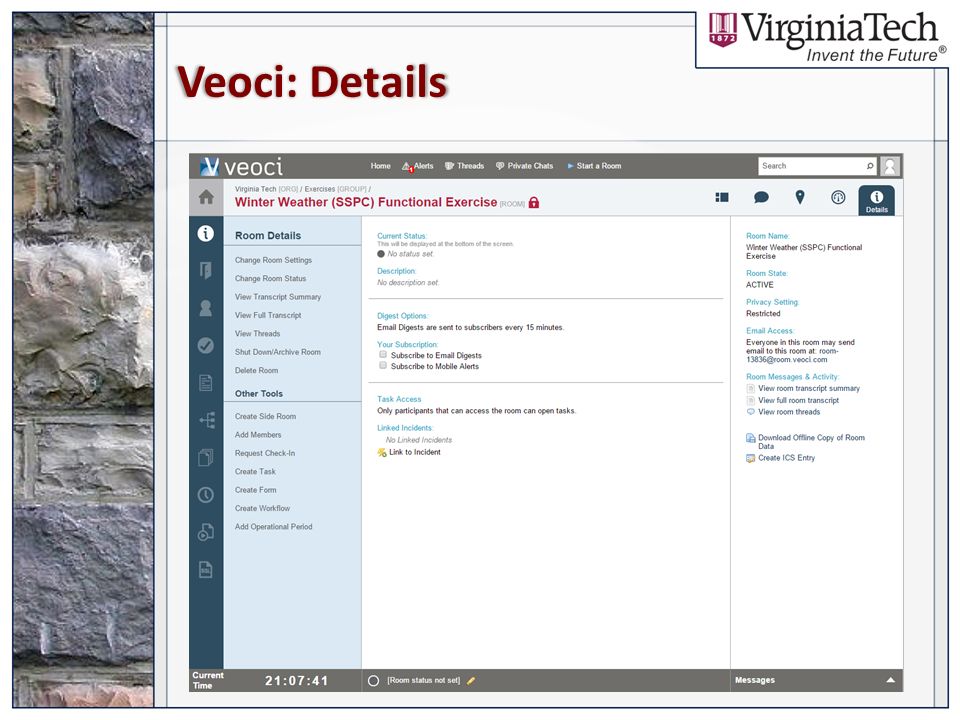This screenshot has width=960, height=720.
Task: Open the user profile avatar
Action: [x=890, y=166]
